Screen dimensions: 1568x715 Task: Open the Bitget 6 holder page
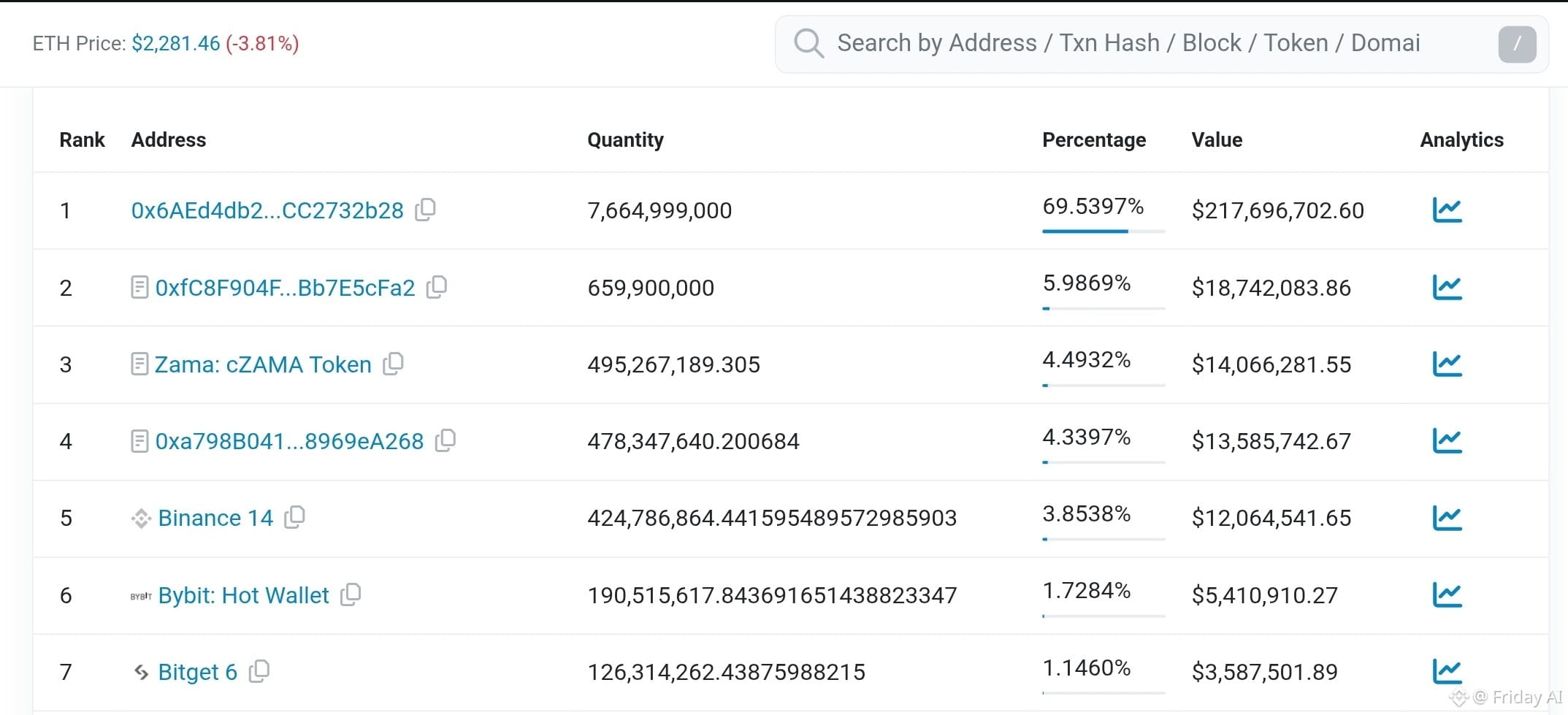tap(198, 672)
